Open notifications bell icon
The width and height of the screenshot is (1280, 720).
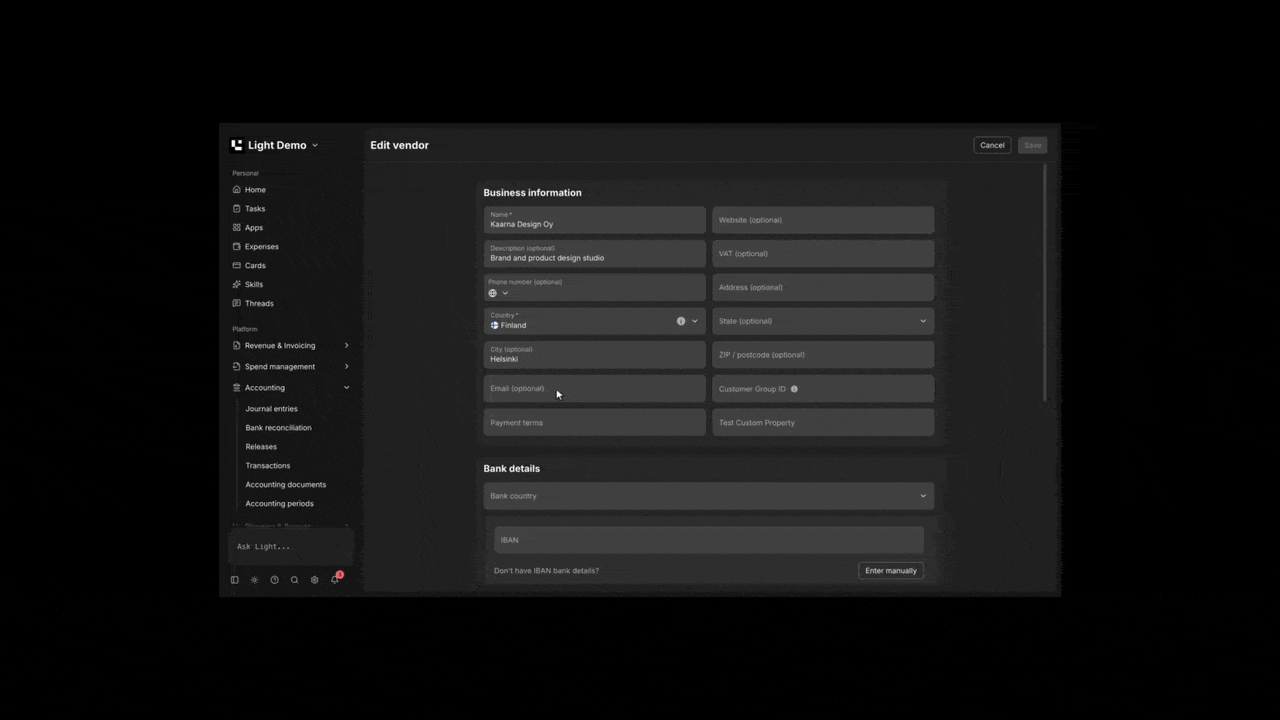335,579
